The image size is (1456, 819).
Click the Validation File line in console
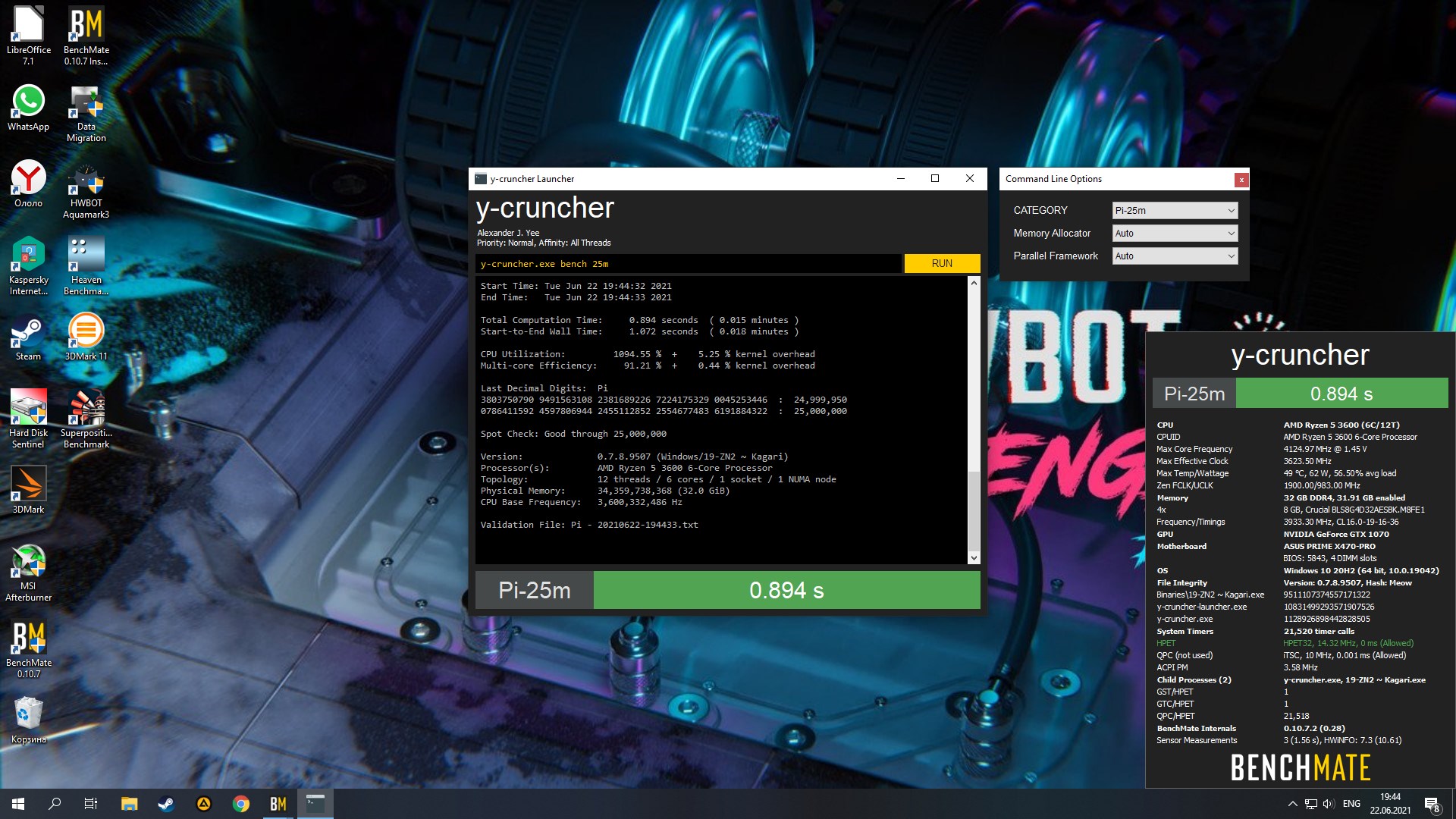click(589, 525)
